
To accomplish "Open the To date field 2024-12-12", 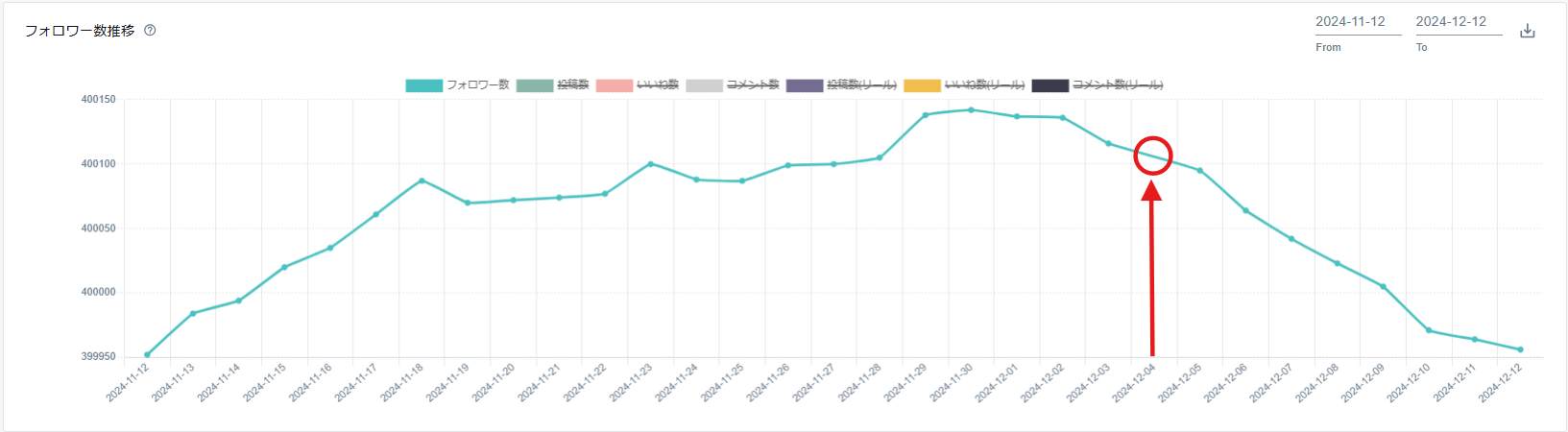I will pyautogui.click(x=1458, y=22).
